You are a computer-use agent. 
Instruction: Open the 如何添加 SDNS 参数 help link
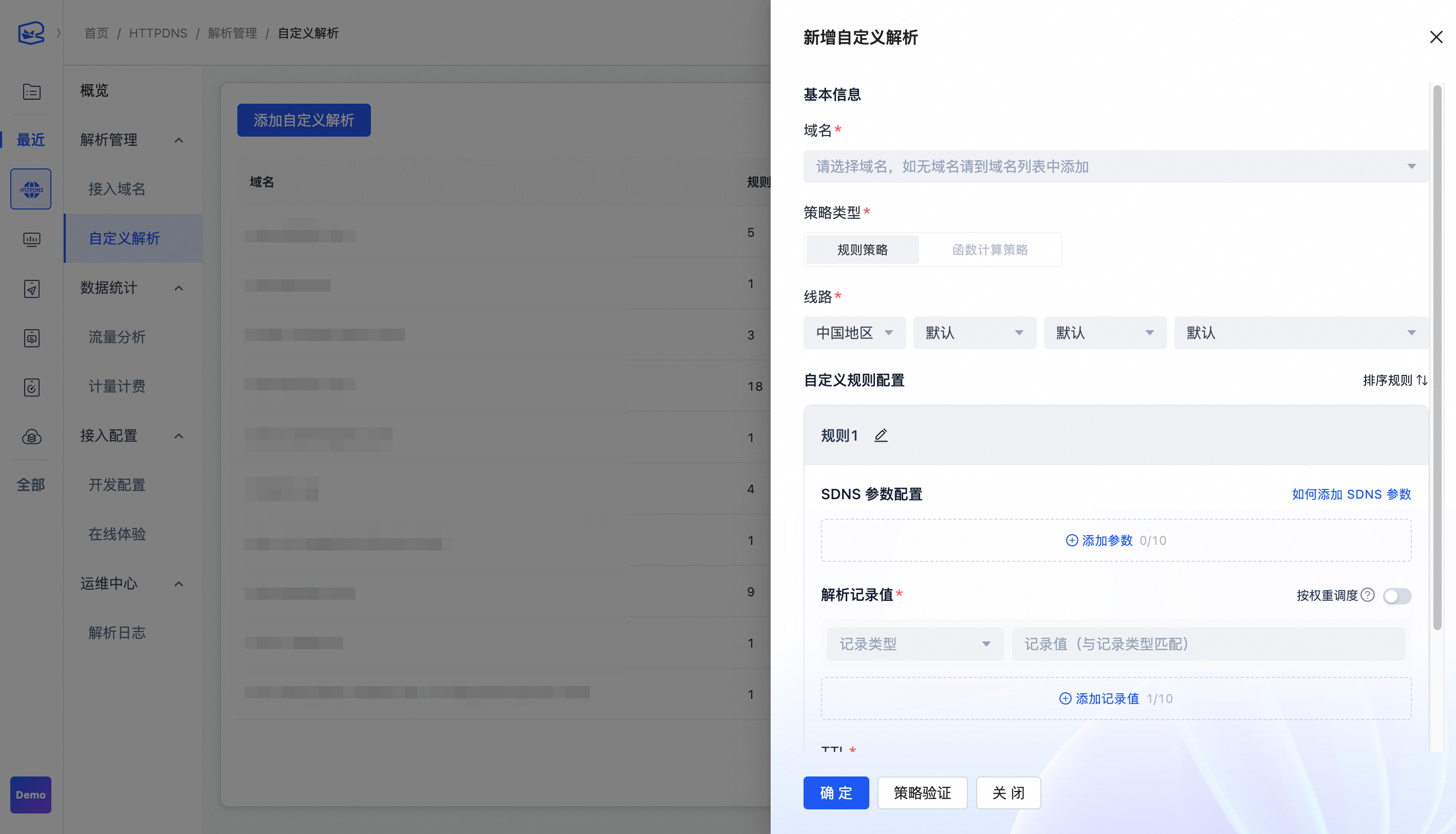click(1351, 495)
